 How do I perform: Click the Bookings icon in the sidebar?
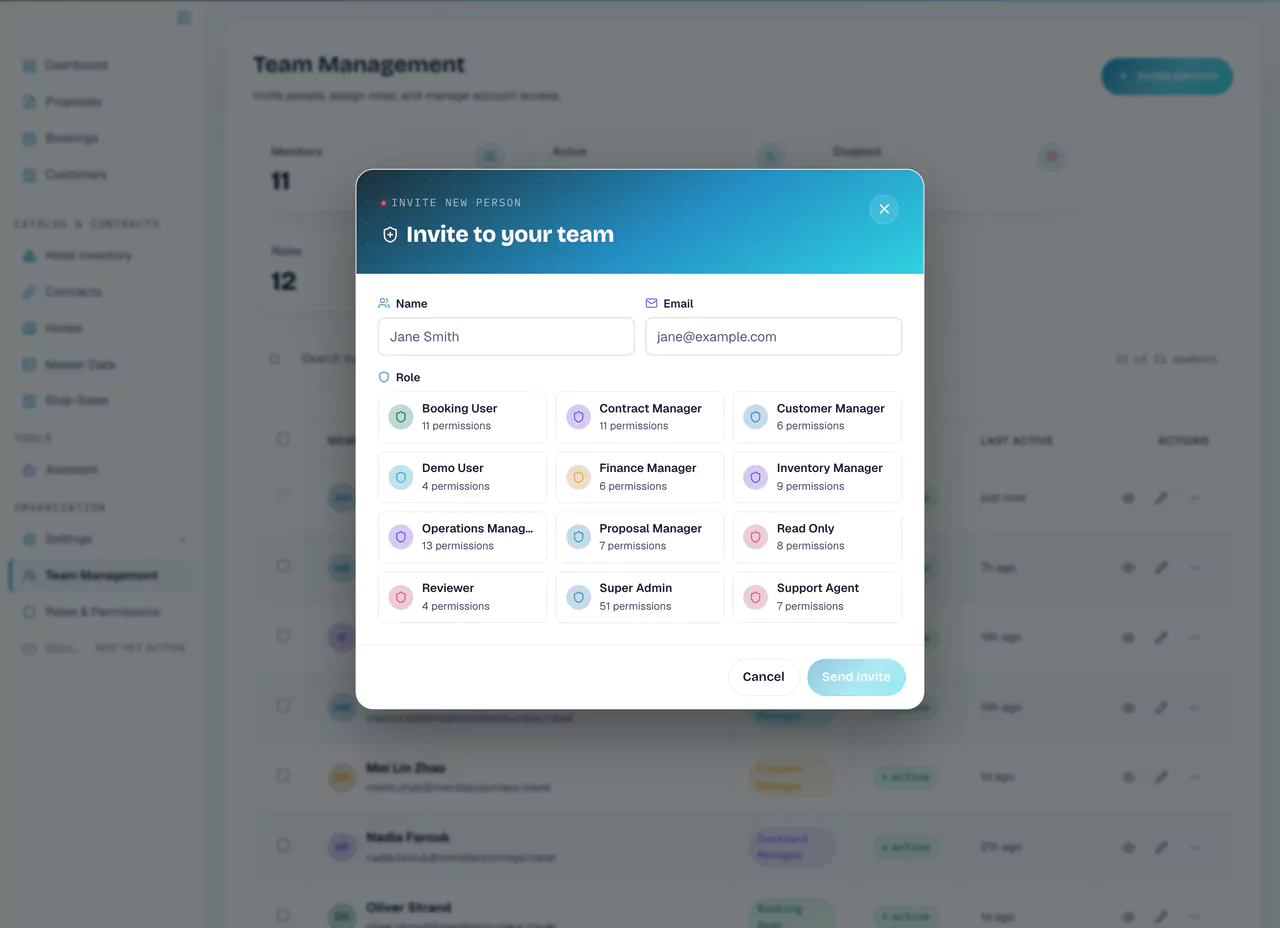pos(30,138)
